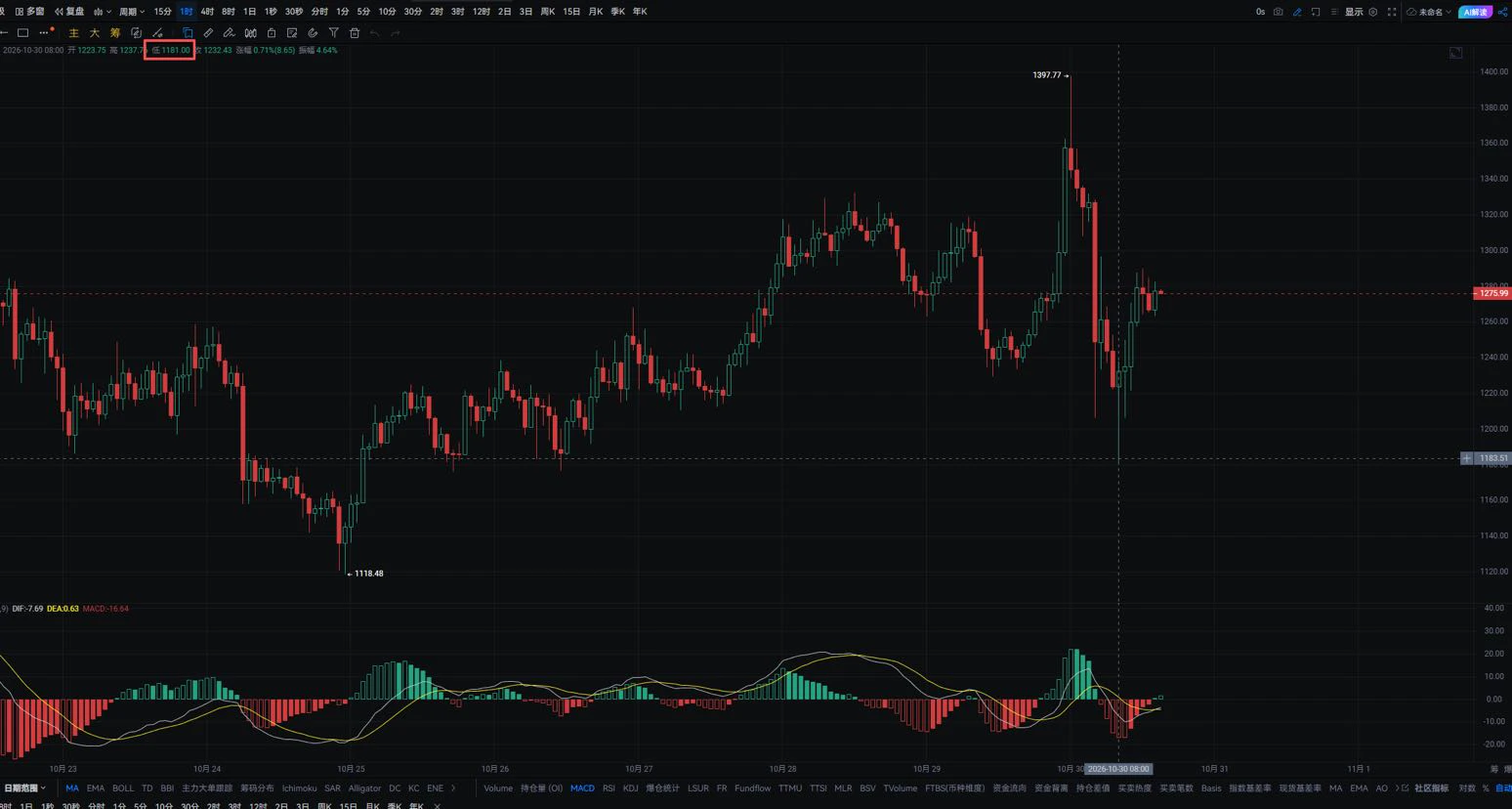Click the blue highlighted copy-layer tool icon

click(188, 33)
